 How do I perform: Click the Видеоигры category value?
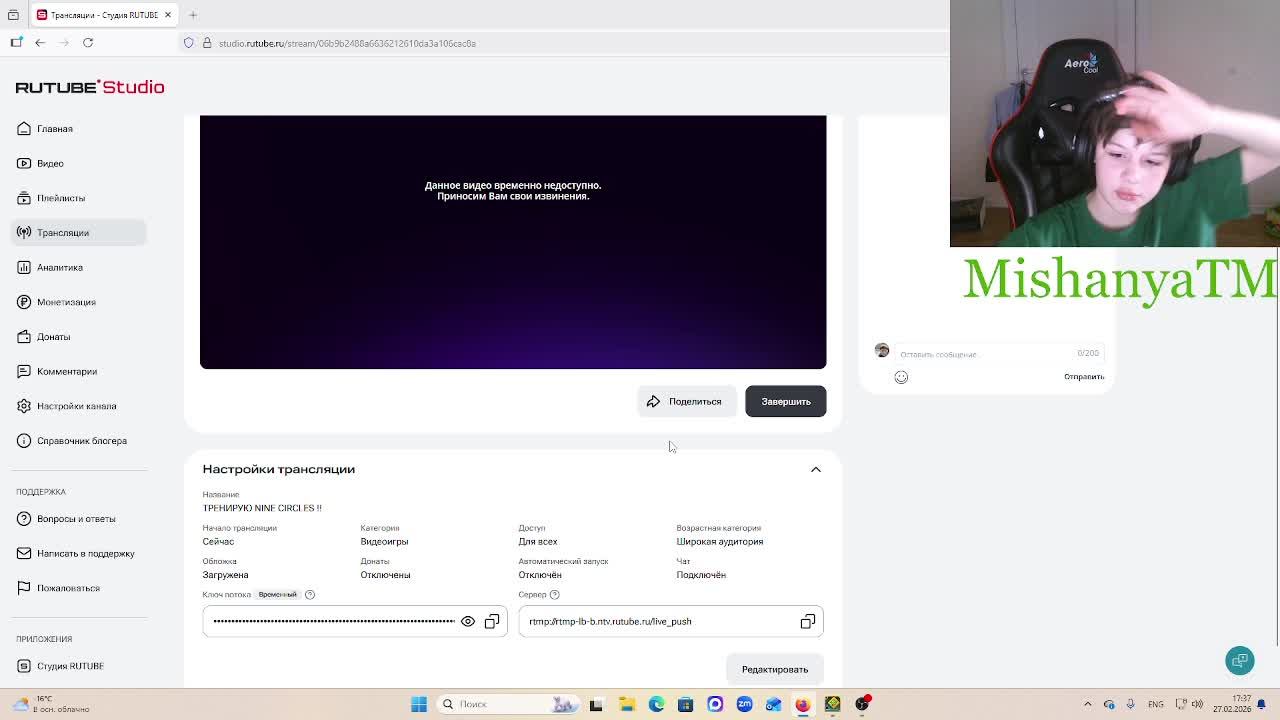pyautogui.click(x=384, y=541)
